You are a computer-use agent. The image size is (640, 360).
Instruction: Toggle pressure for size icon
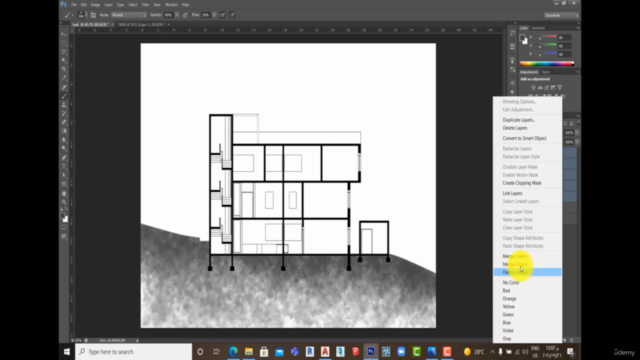232,15
